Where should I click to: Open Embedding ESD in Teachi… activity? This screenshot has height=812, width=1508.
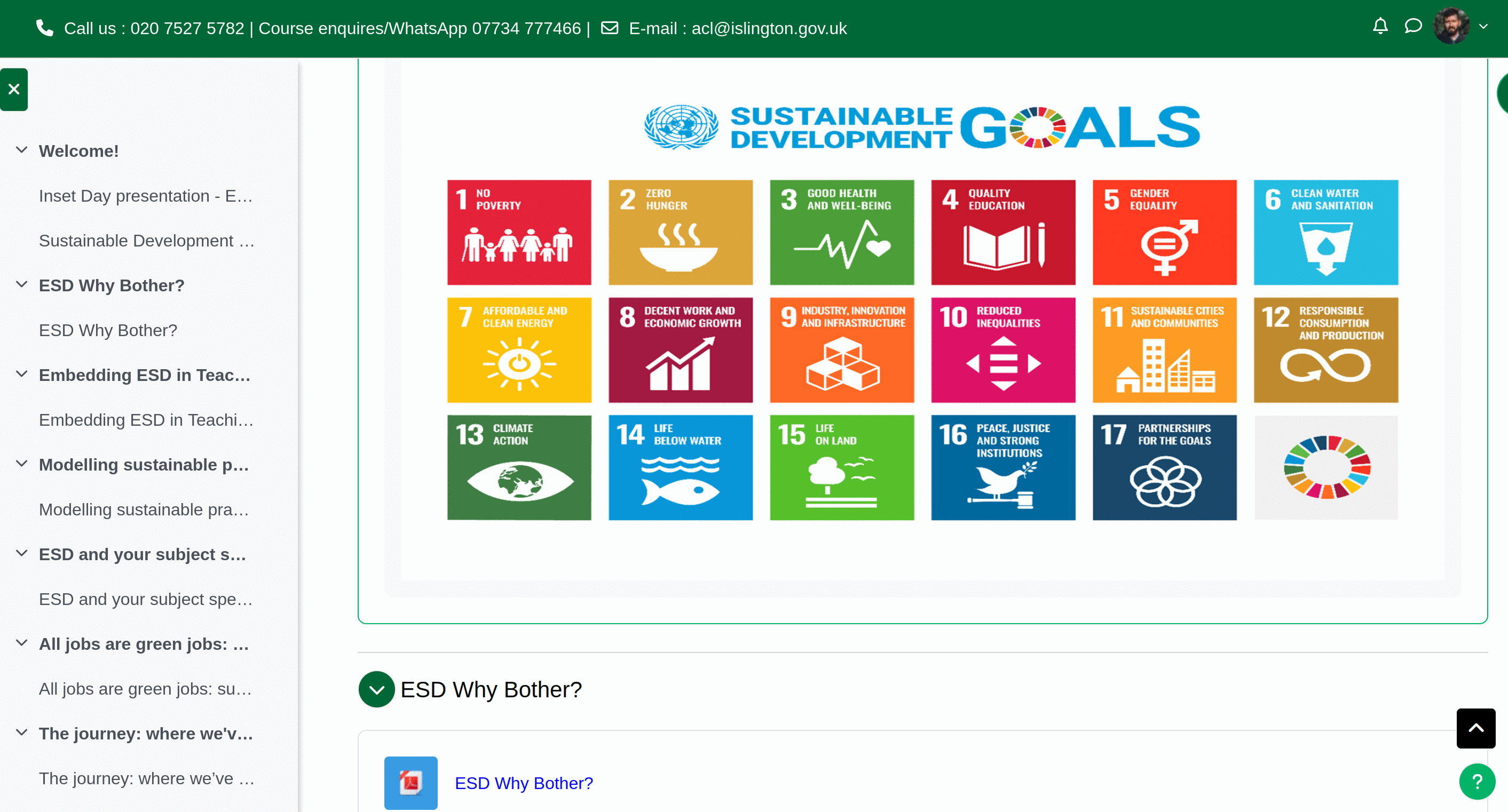tap(146, 420)
